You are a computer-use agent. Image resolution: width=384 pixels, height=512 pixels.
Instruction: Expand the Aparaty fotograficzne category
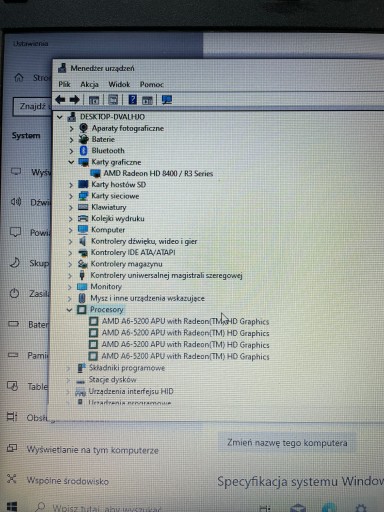(x=71, y=128)
